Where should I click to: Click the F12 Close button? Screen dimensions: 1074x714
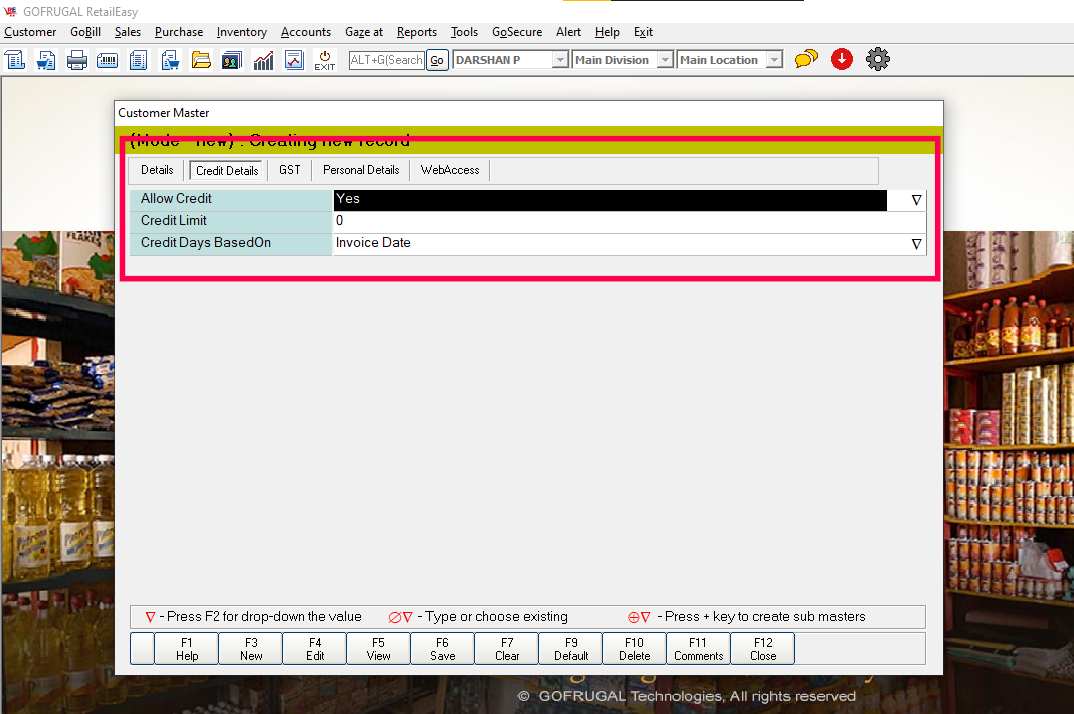tap(763, 649)
